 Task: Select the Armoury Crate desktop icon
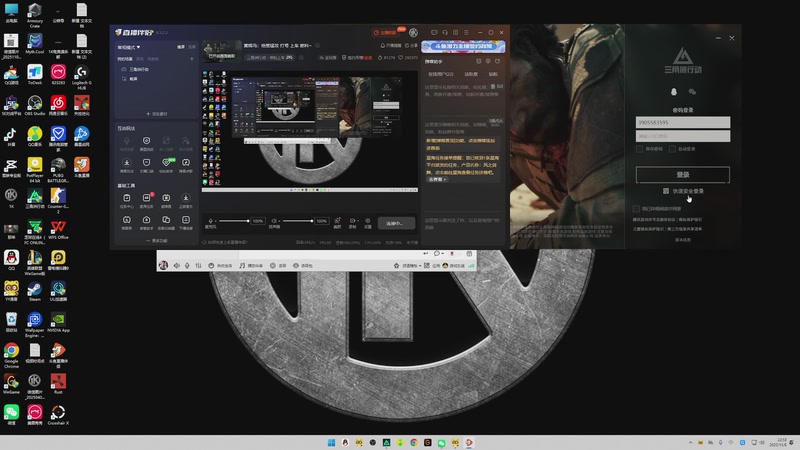click(35, 15)
